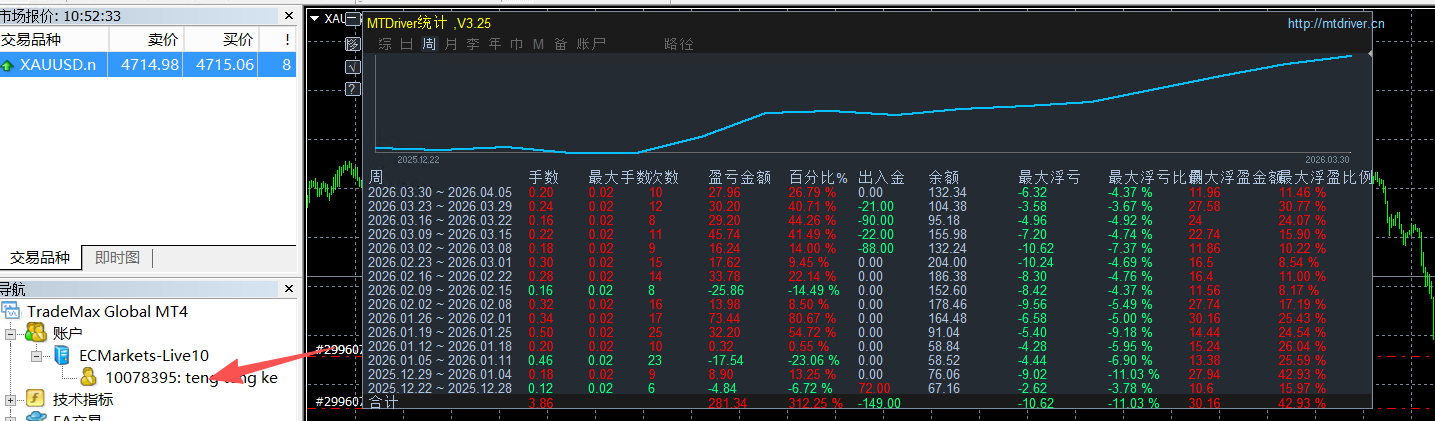Select the 账户 tree item
This screenshot has height=421, width=1435.
point(67,333)
